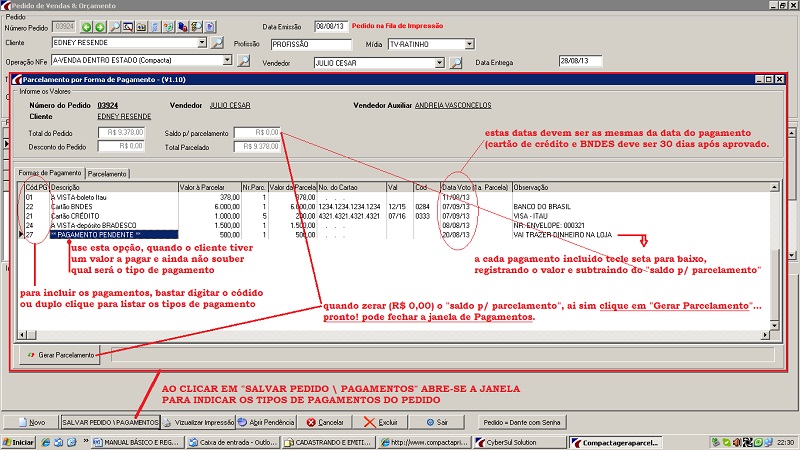Search operations with magnifier next to Operação NFe

(244, 61)
